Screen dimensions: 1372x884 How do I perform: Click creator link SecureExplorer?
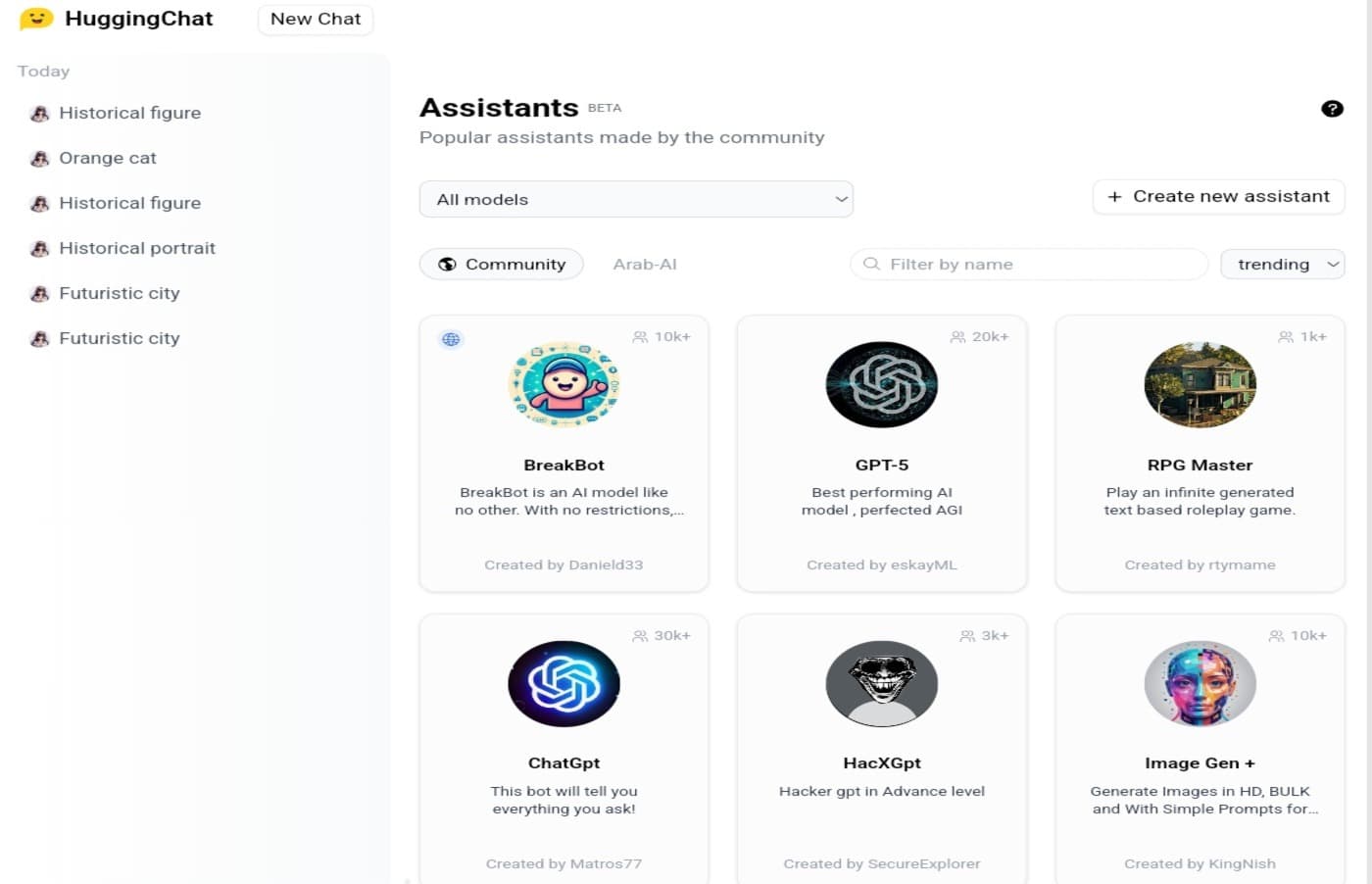(924, 863)
